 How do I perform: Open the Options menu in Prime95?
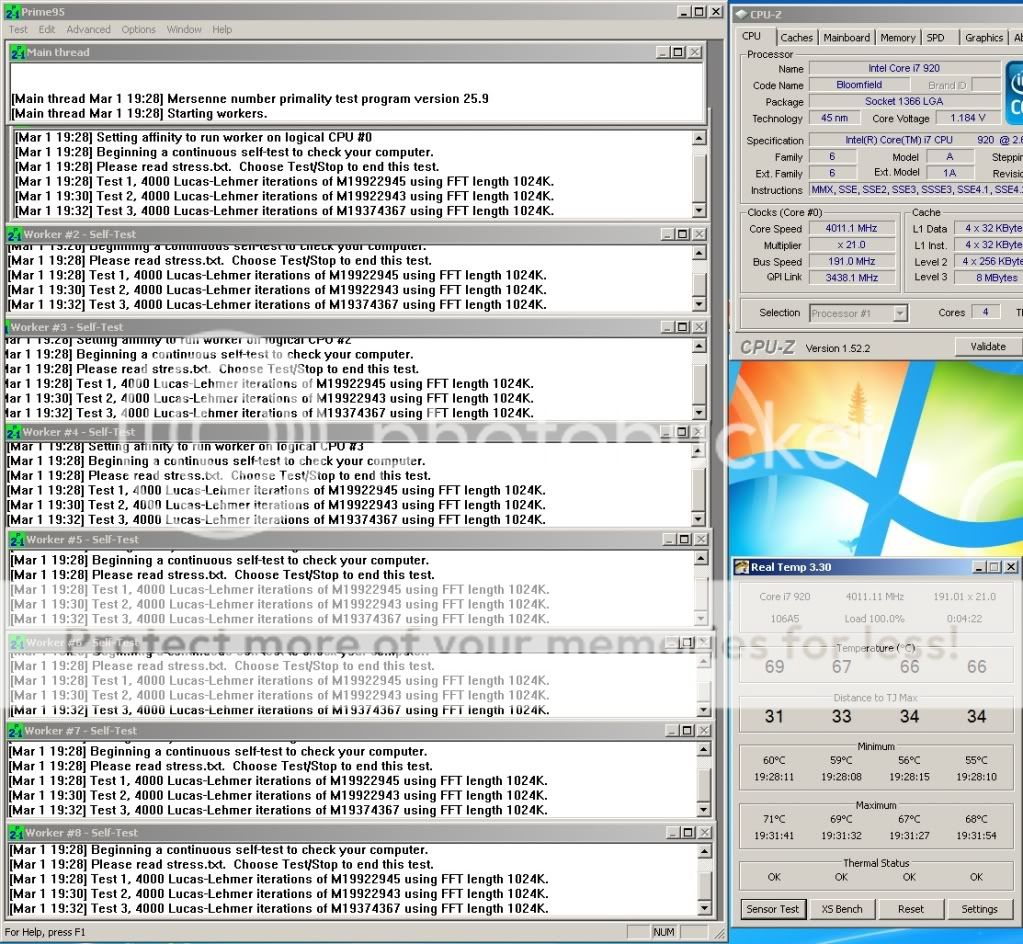138,29
